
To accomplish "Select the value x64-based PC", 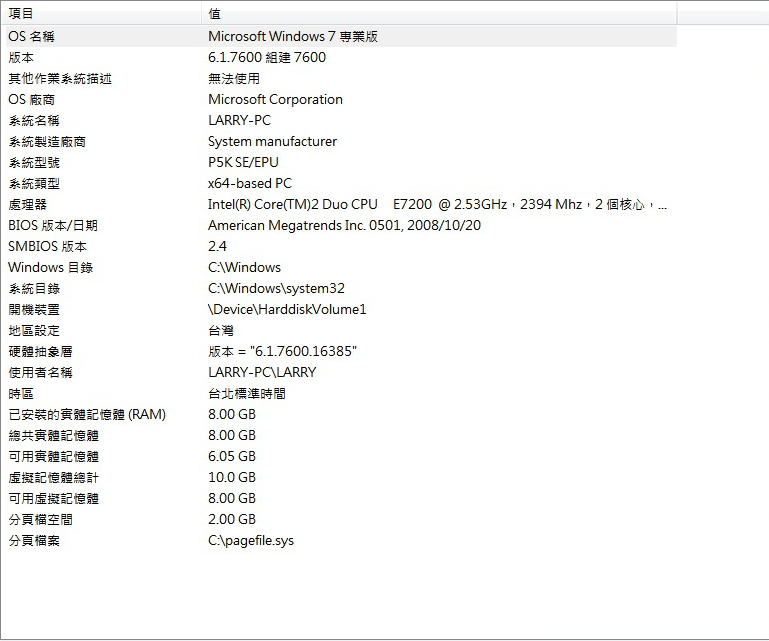I will pos(250,184).
